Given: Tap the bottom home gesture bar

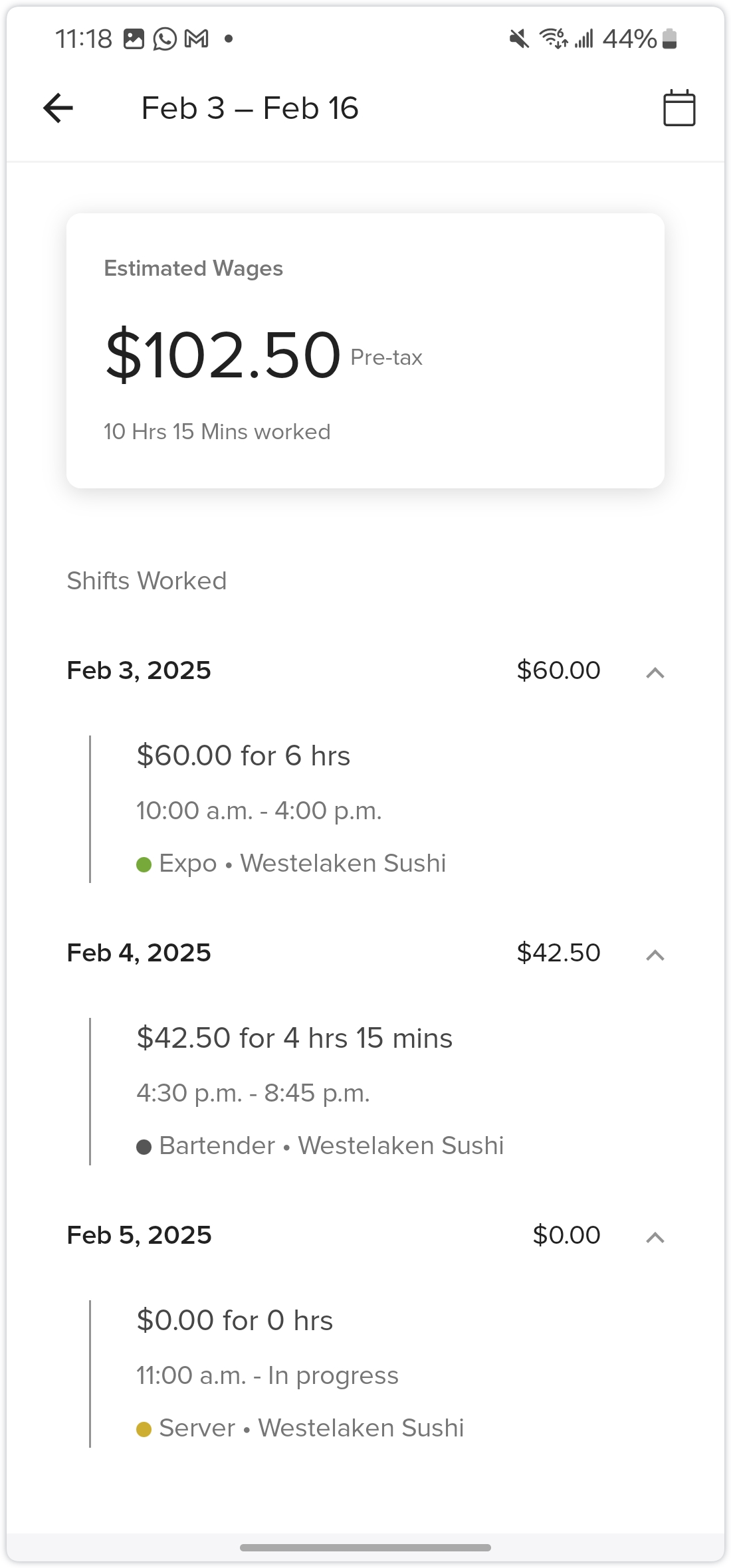Looking at the screenshot, I should (x=365, y=1547).
